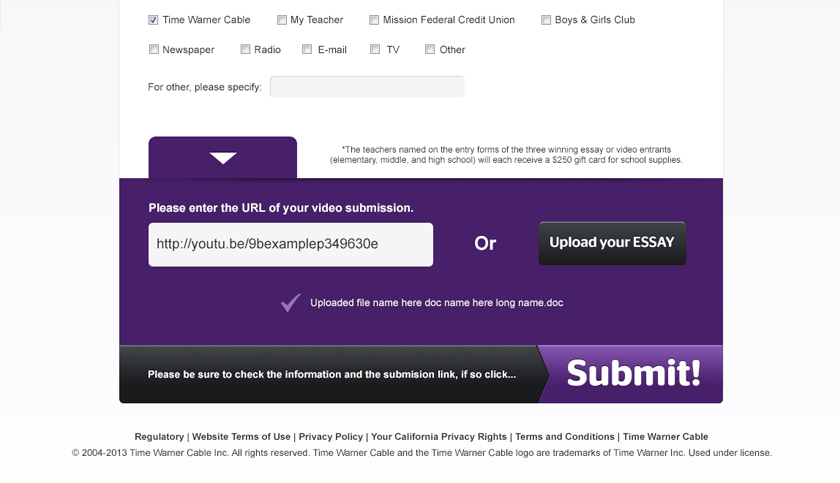This screenshot has width=840, height=483.
Task: Visit the Privacy Policy link
Action: 330,437
